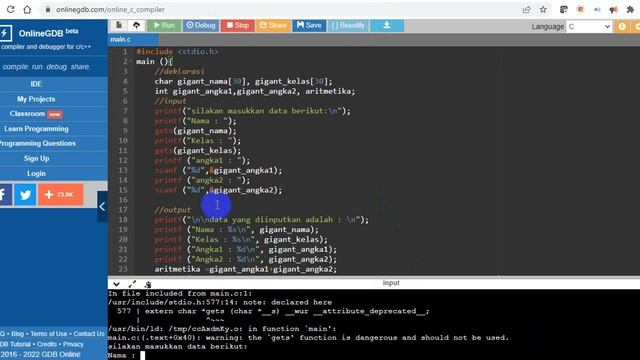This screenshot has height=360, width=640.
Task: Open Programming Questions in the sidebar
Action: (x=38, y=144)
